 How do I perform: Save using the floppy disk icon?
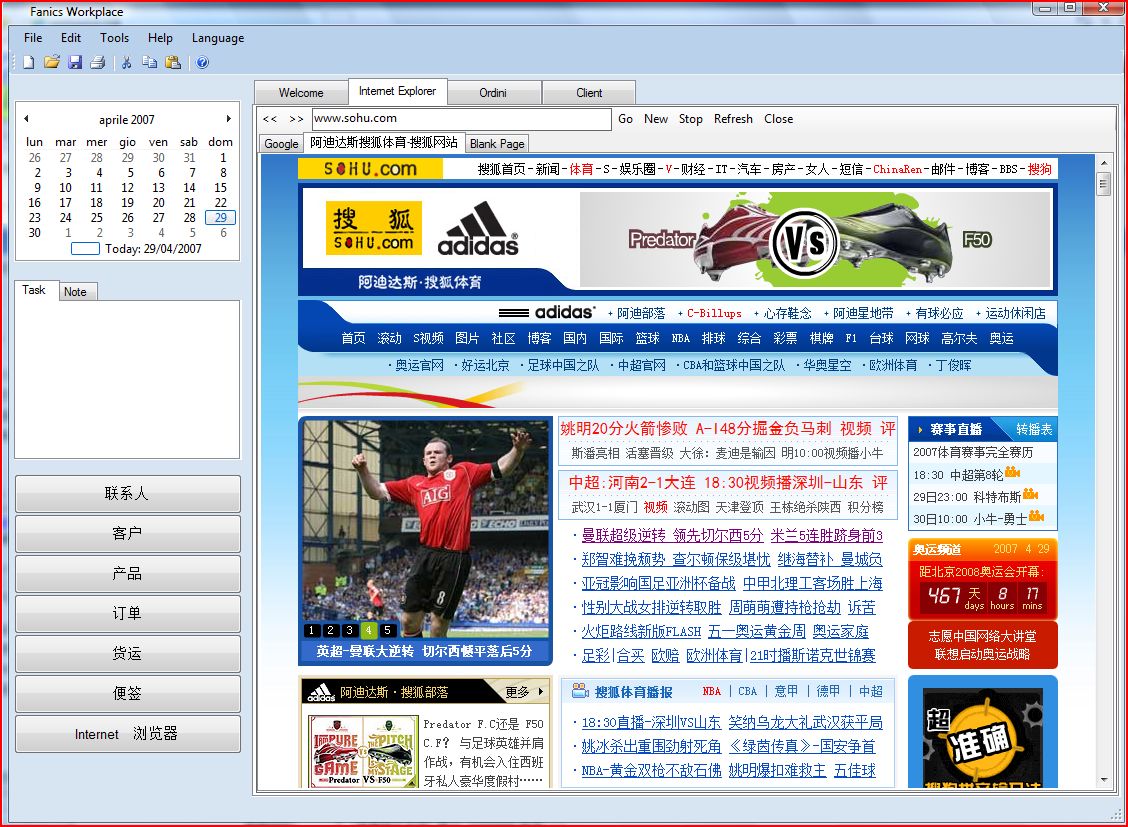click(x=75, y=63)
